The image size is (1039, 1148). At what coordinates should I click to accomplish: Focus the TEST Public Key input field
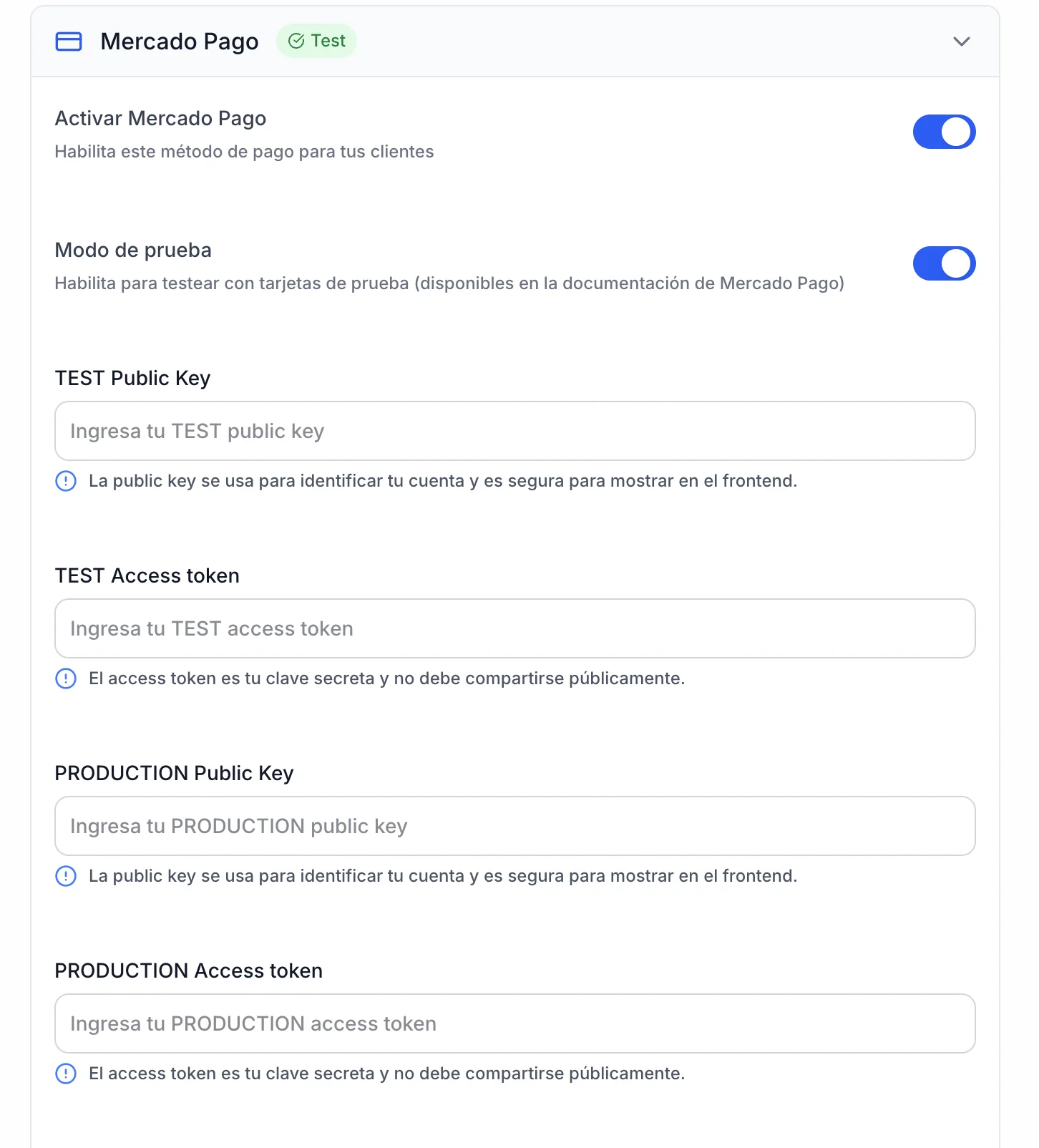[x=515, y=431]
